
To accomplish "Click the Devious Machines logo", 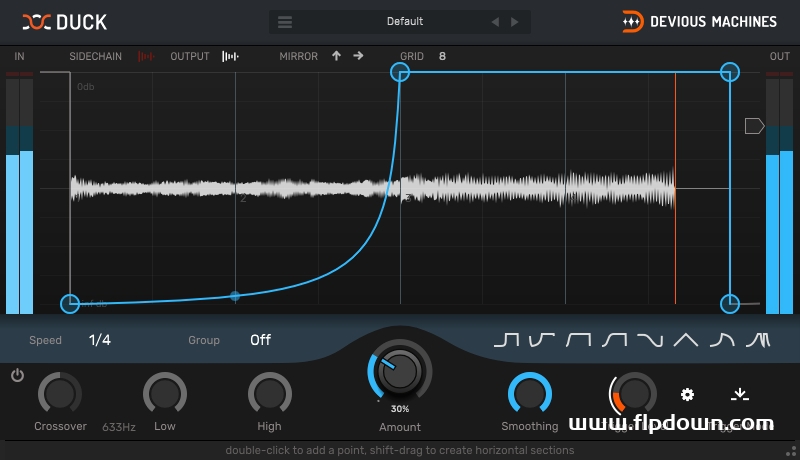I will (x=698, y=21).
